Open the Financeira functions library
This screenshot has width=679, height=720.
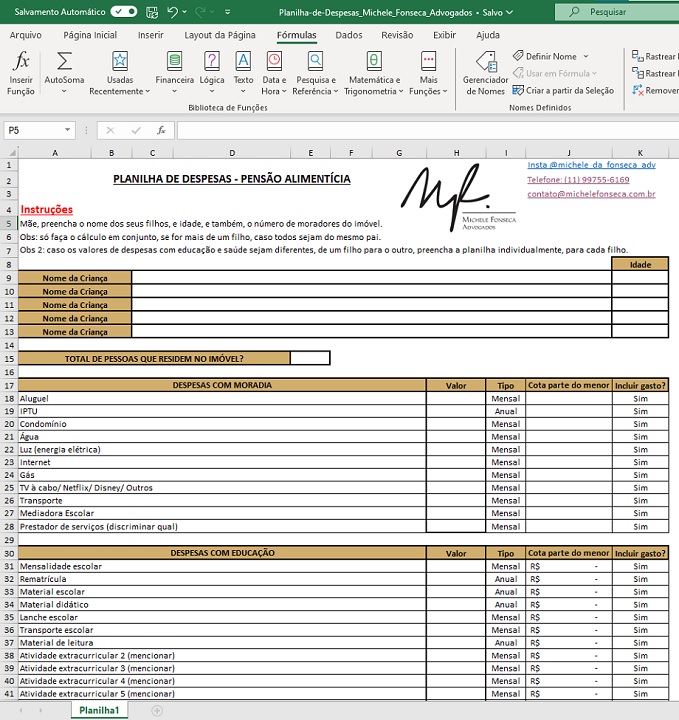click(175, 73)
